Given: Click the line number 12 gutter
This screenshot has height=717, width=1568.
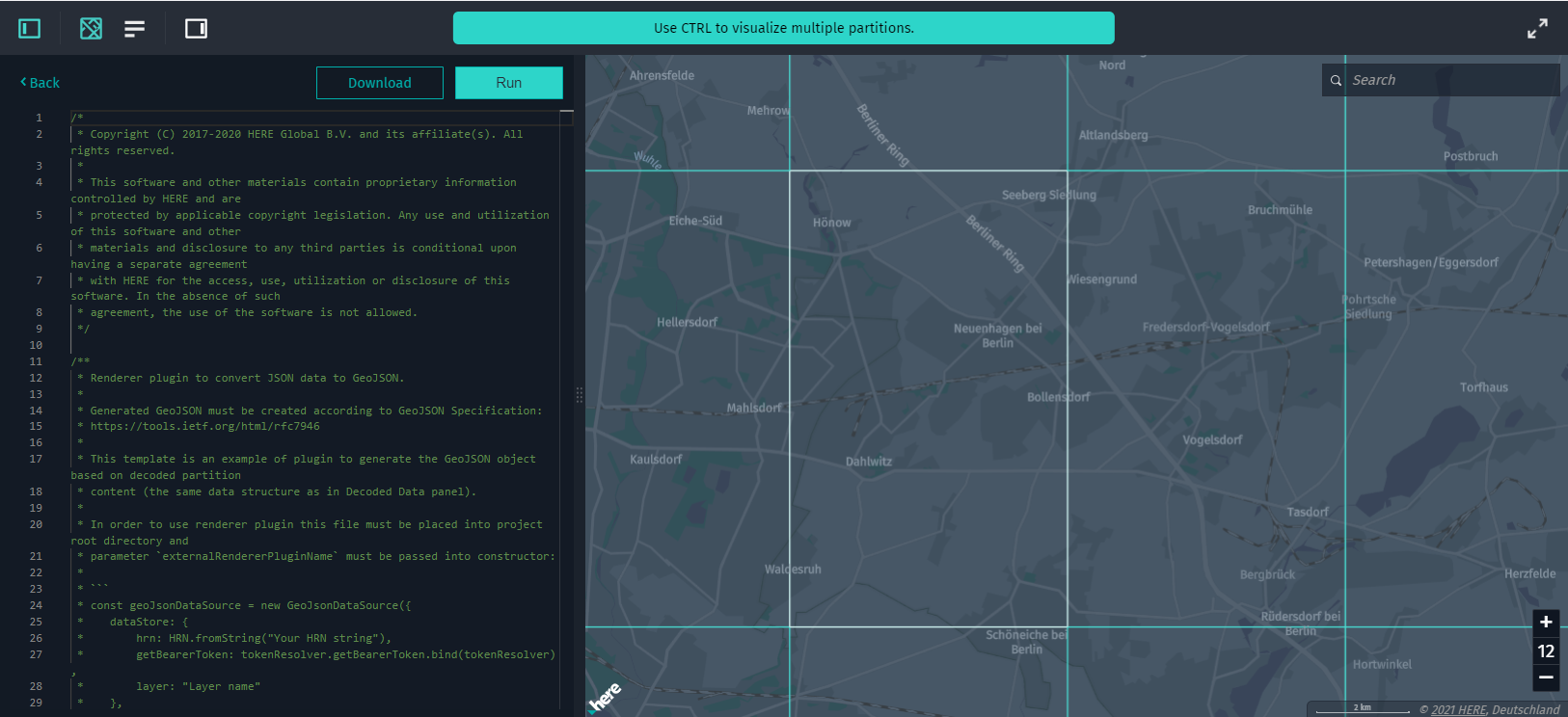Looking at the screenshot, I should pos(36,378).
